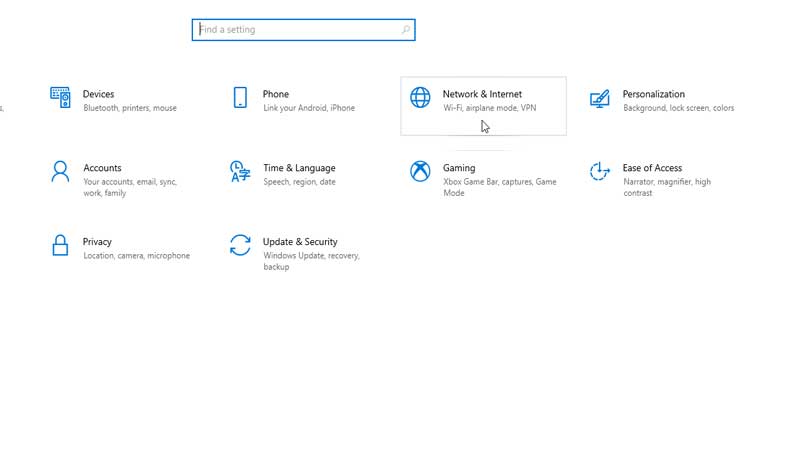Click 'Bluetooth, printers, mouse' description

130,108
